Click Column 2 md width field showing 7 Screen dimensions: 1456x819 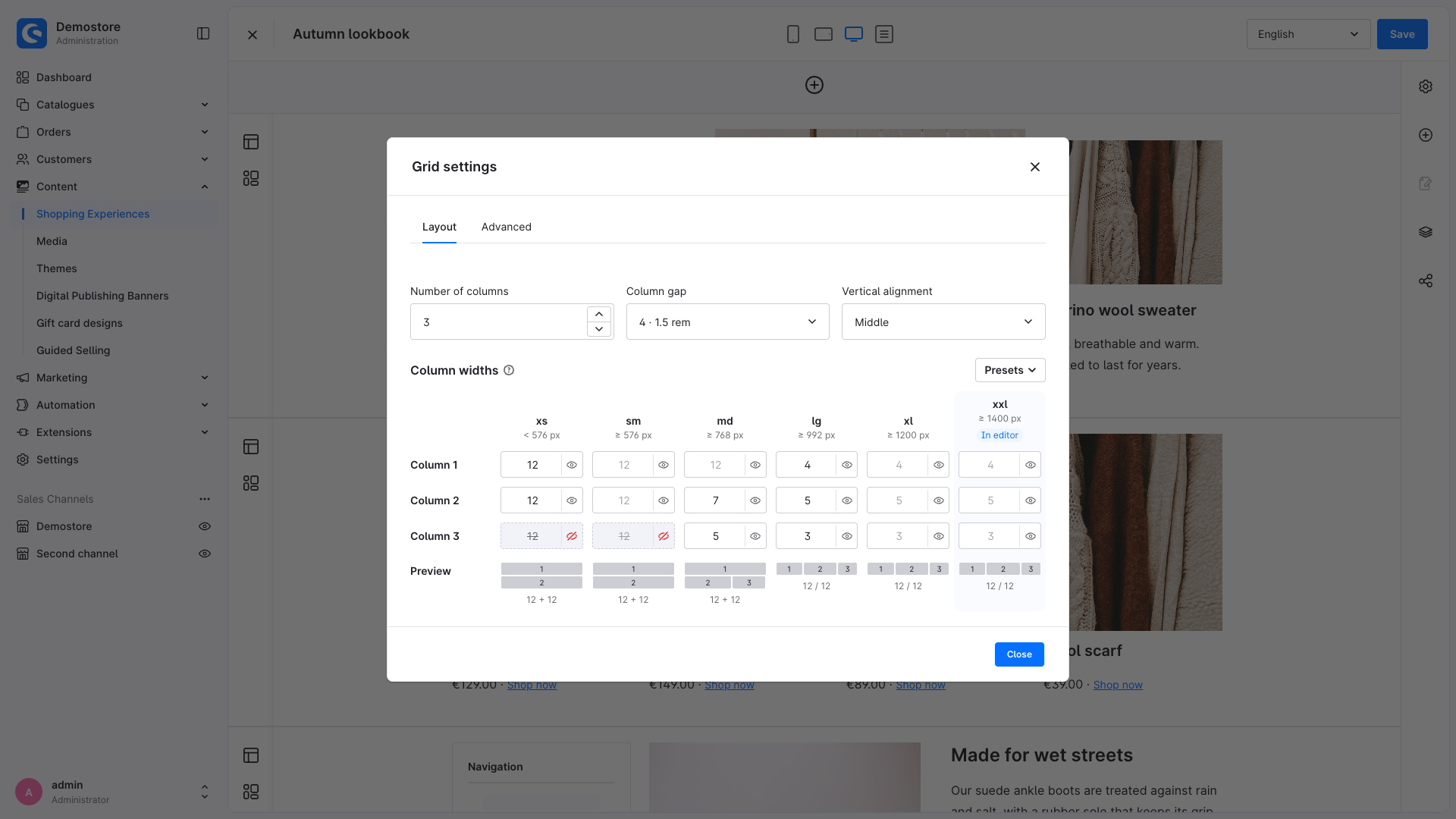[x=715, y=500]
